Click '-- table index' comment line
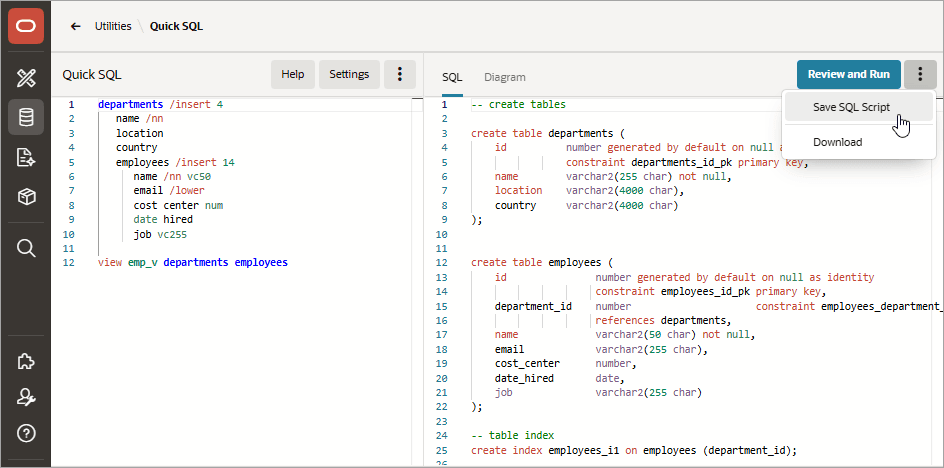Image resolution: width=944 pixels, height=468 pixels. pyautogui.click(x=512, y=435)
